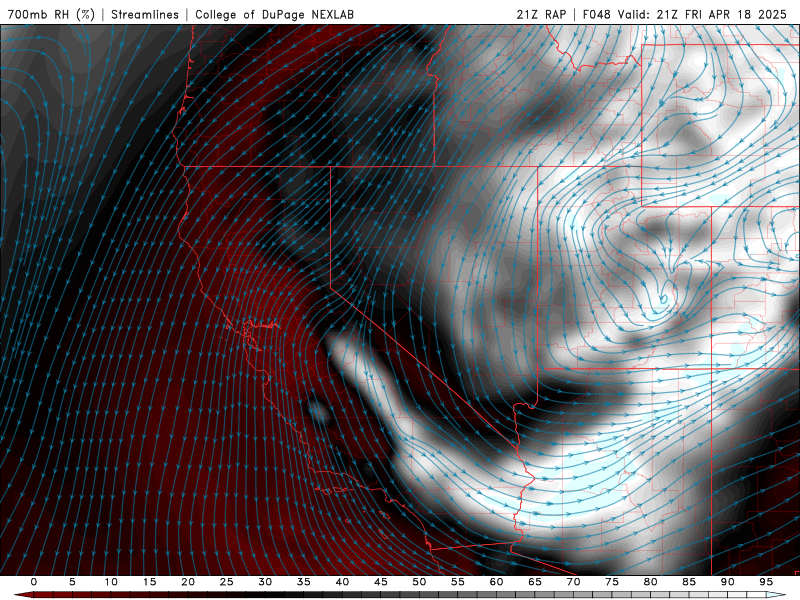Image resolution: width=800 pixels, height=600 pixels.
Task: Select the "10" colorbar scale label
Action: click(x=111, y=582)
